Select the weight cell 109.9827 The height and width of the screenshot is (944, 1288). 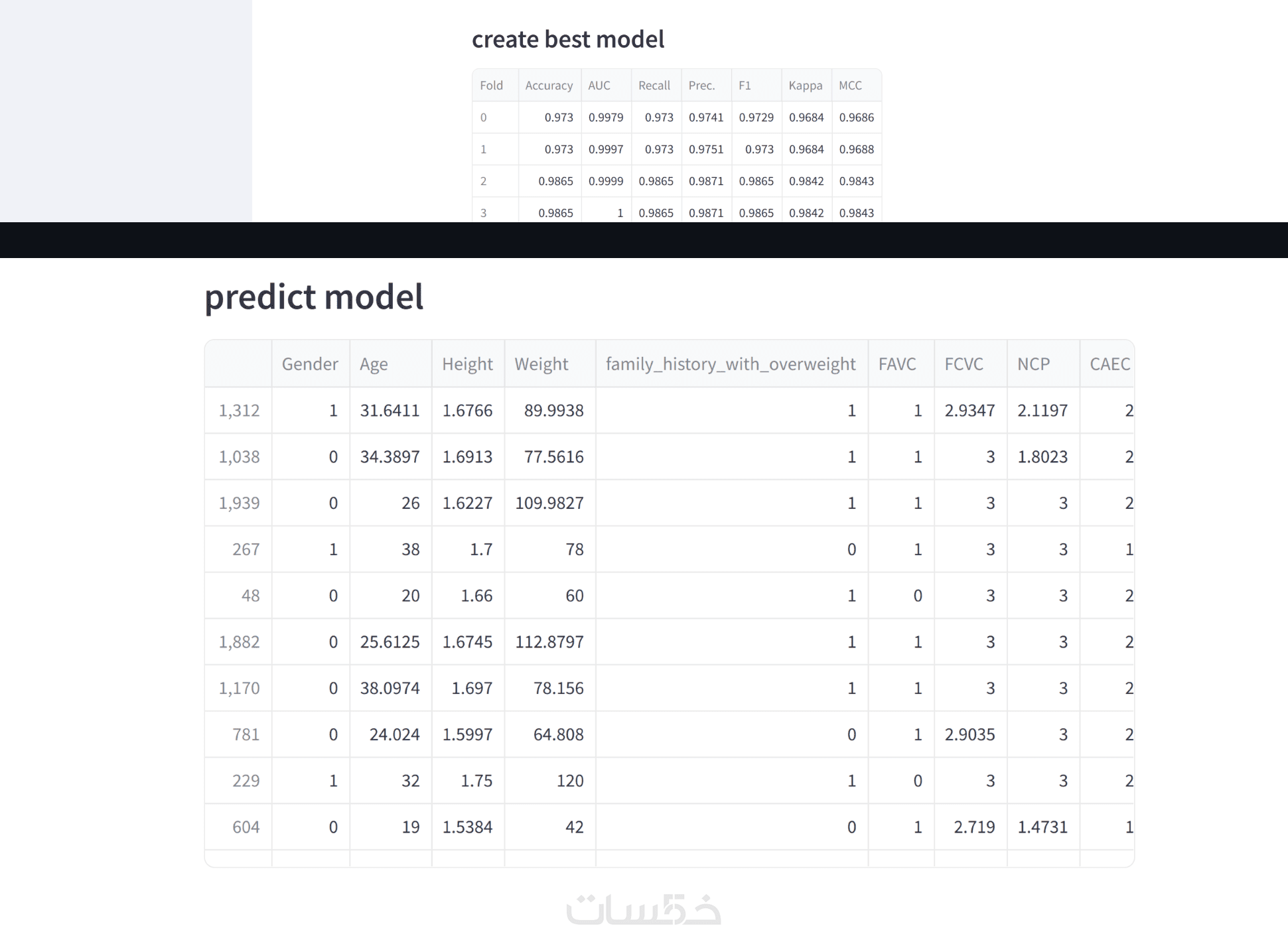tap(549, 503)
